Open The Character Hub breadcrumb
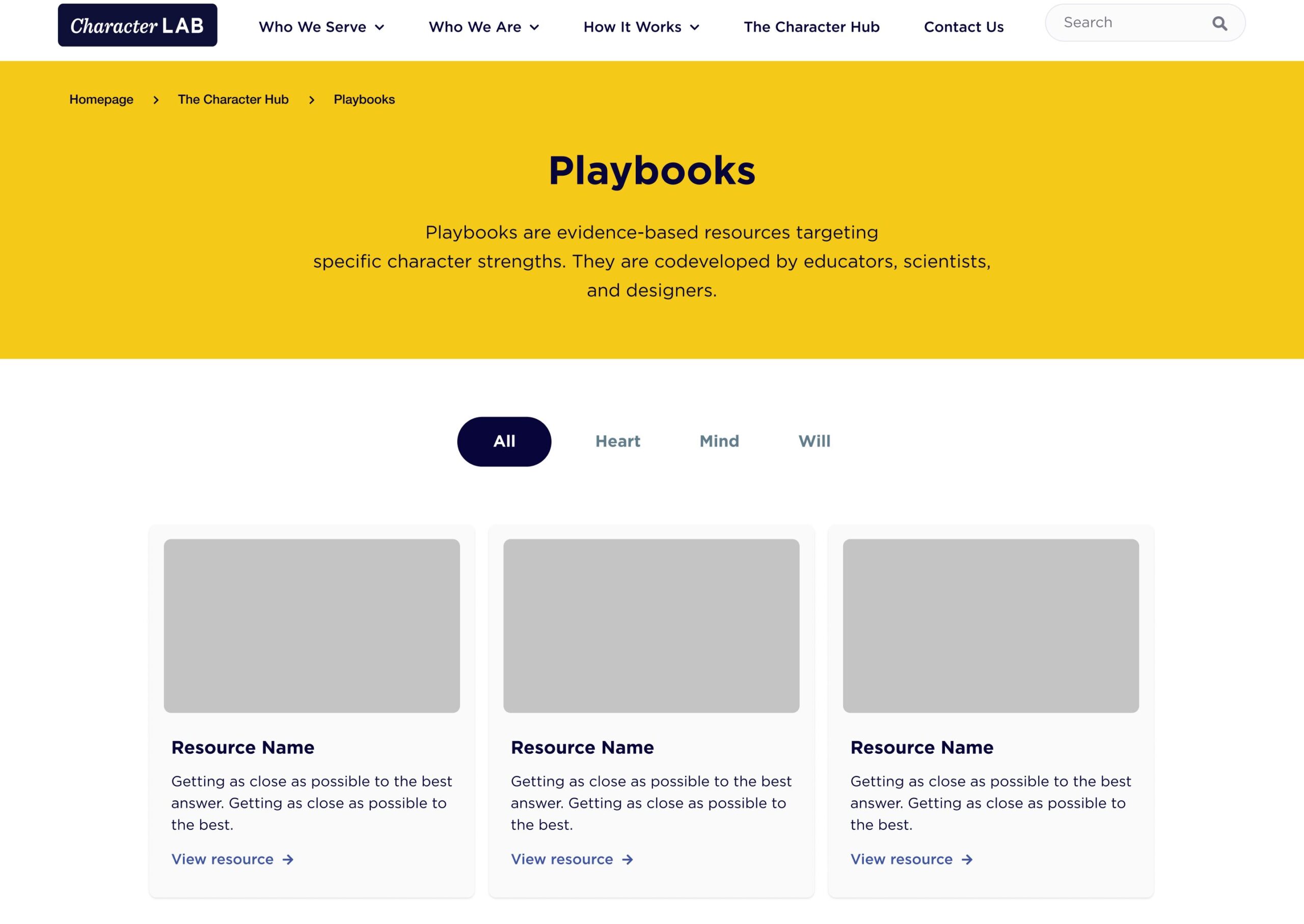Screen dimensions: 1304x924 point(233,99)
